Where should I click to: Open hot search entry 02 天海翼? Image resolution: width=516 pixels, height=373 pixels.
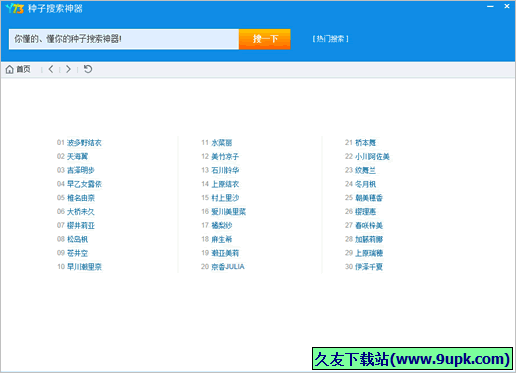(78, 156)
